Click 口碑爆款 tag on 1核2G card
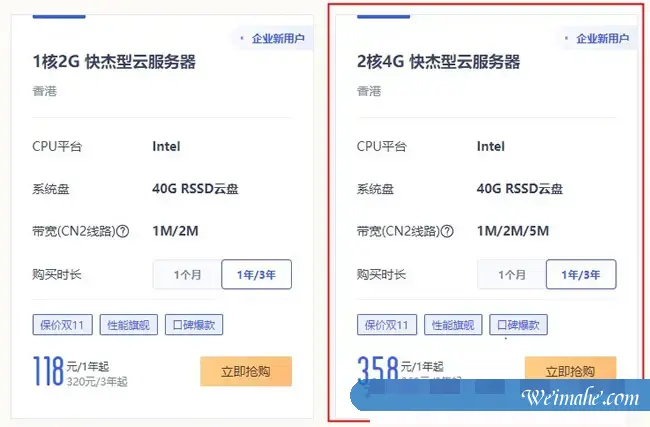The width and height of the screenshot is (650, 427). click(194, 325)
